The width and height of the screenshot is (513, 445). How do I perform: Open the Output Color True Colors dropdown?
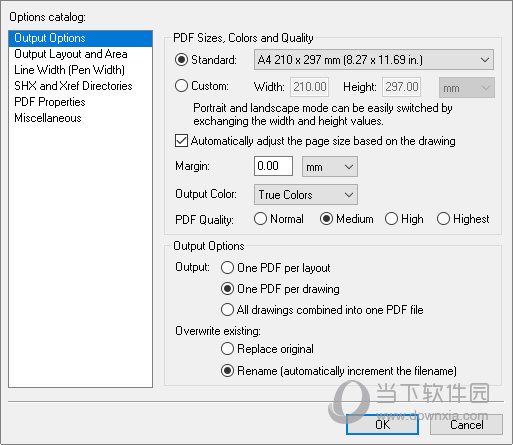click(306, 194)
